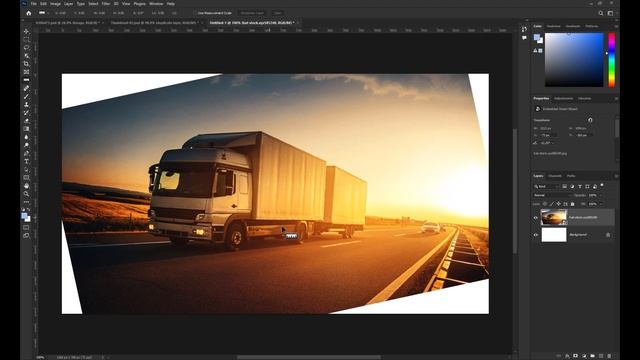Select the Frame tool
Image resolution: width=640 pixels, height=360 pixels.
tap(27, 72)
